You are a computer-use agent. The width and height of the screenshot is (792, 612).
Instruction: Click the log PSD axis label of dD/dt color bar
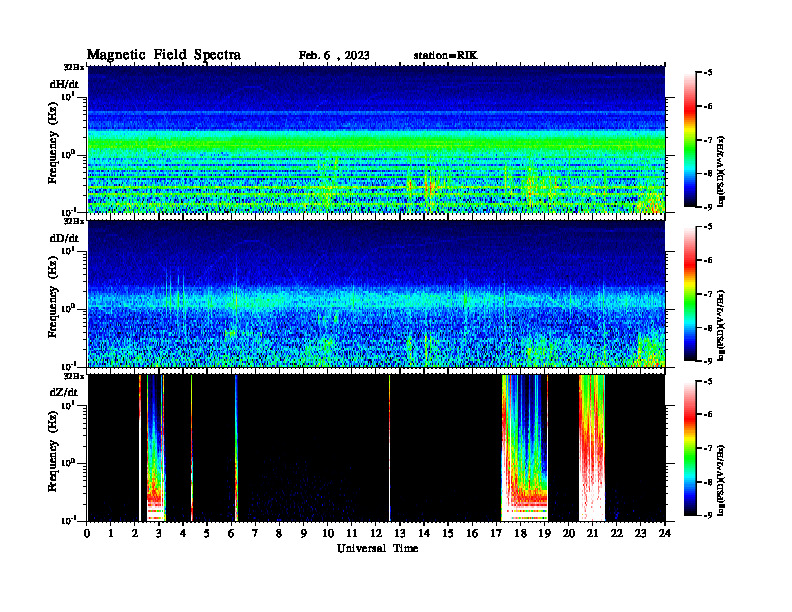[722, 325]
